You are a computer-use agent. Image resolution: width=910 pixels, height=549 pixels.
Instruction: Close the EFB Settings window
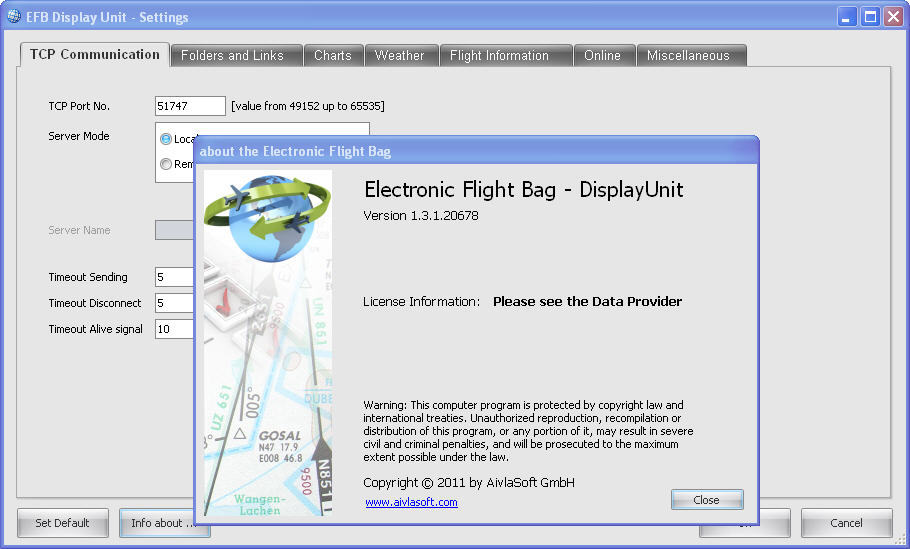(x=893, y=17)
